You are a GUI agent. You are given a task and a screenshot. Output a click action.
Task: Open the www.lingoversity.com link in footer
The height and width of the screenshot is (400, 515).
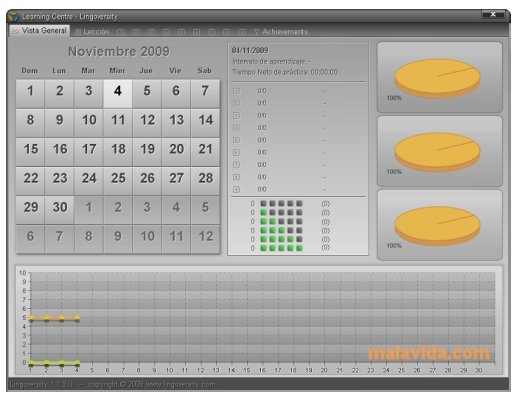pos(180,384)
